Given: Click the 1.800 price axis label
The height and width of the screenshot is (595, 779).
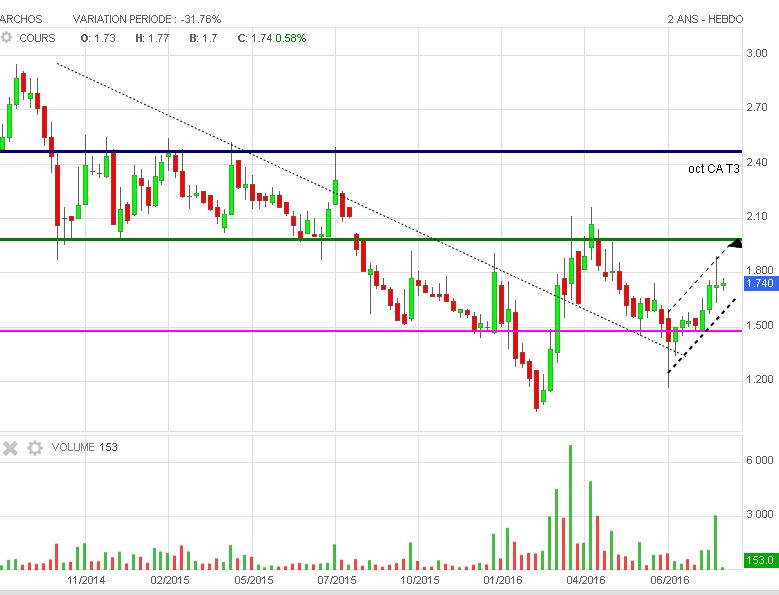Looking at the screenshot, I should pyautogui.click(x=760, y=271).
